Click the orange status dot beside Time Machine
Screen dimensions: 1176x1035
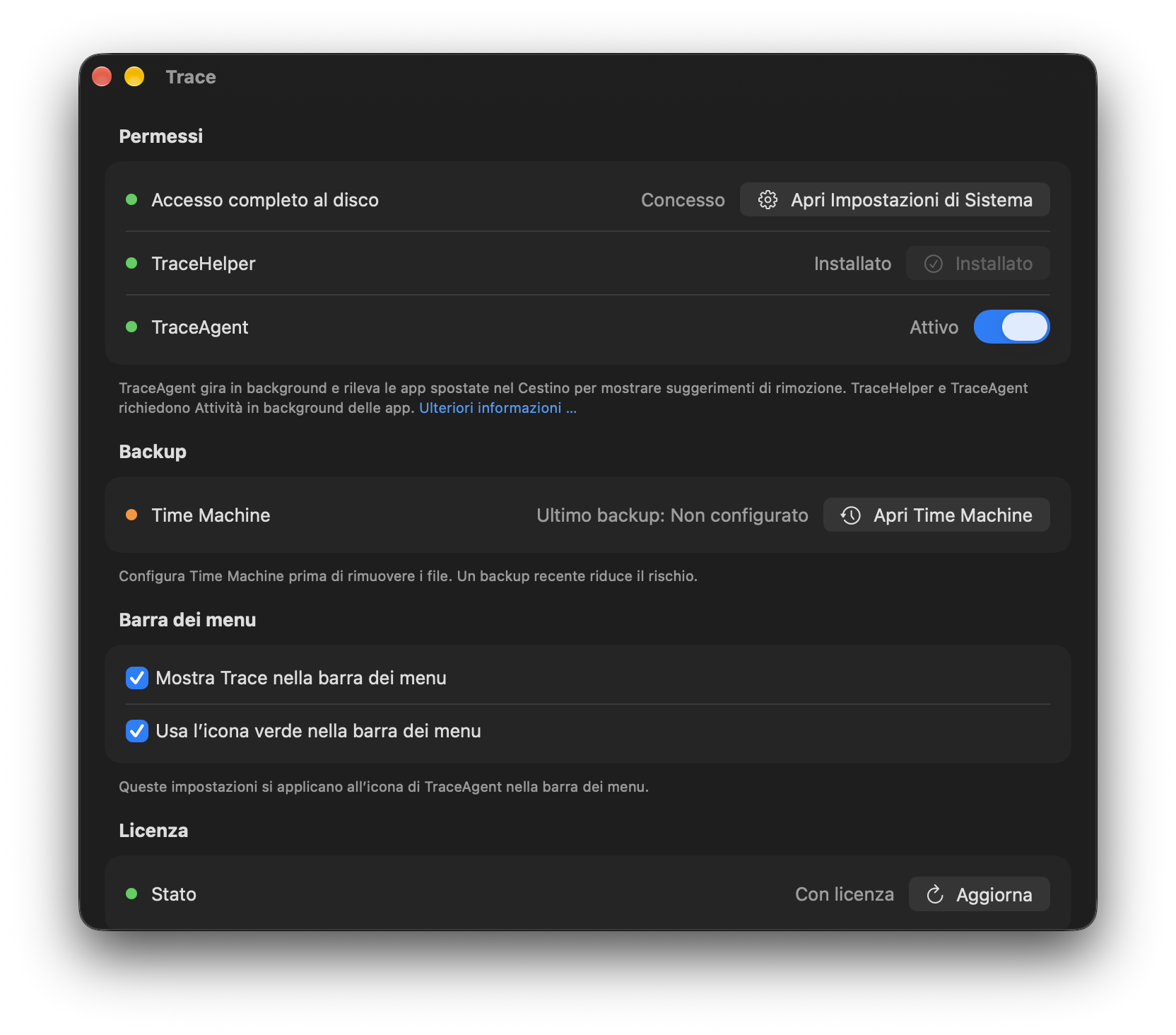[131, 515]
